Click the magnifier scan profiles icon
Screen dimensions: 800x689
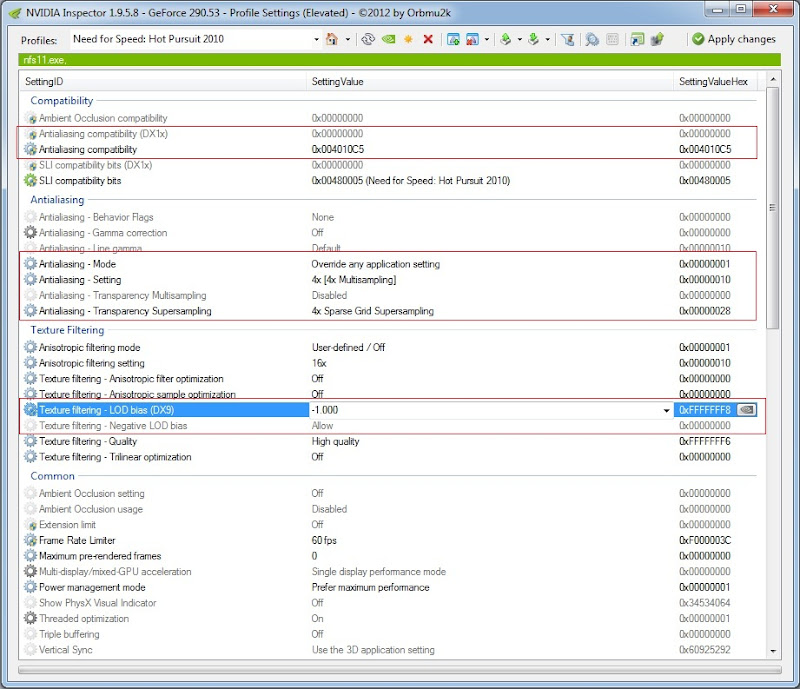[x=592, y=39]
